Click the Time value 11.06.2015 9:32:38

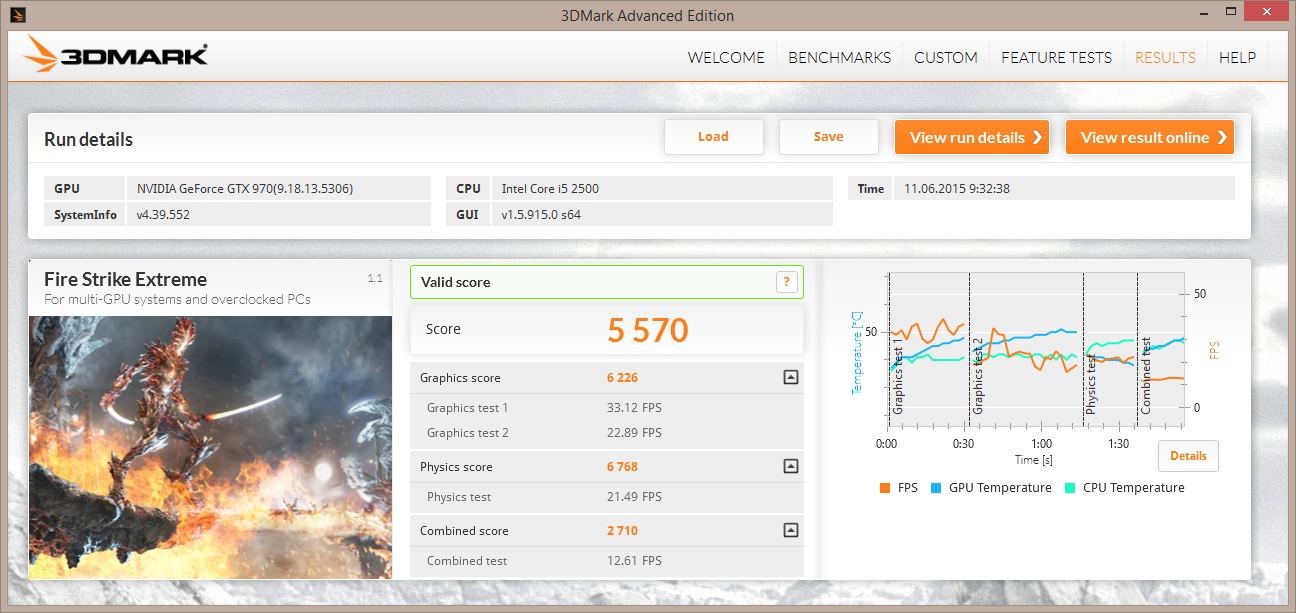[1065, 188]
